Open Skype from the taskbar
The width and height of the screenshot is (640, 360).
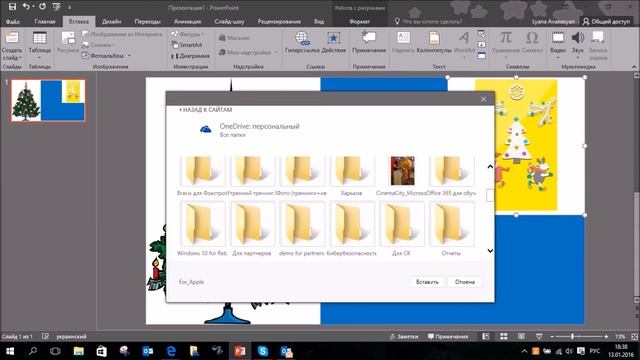[x=263, y=351]
